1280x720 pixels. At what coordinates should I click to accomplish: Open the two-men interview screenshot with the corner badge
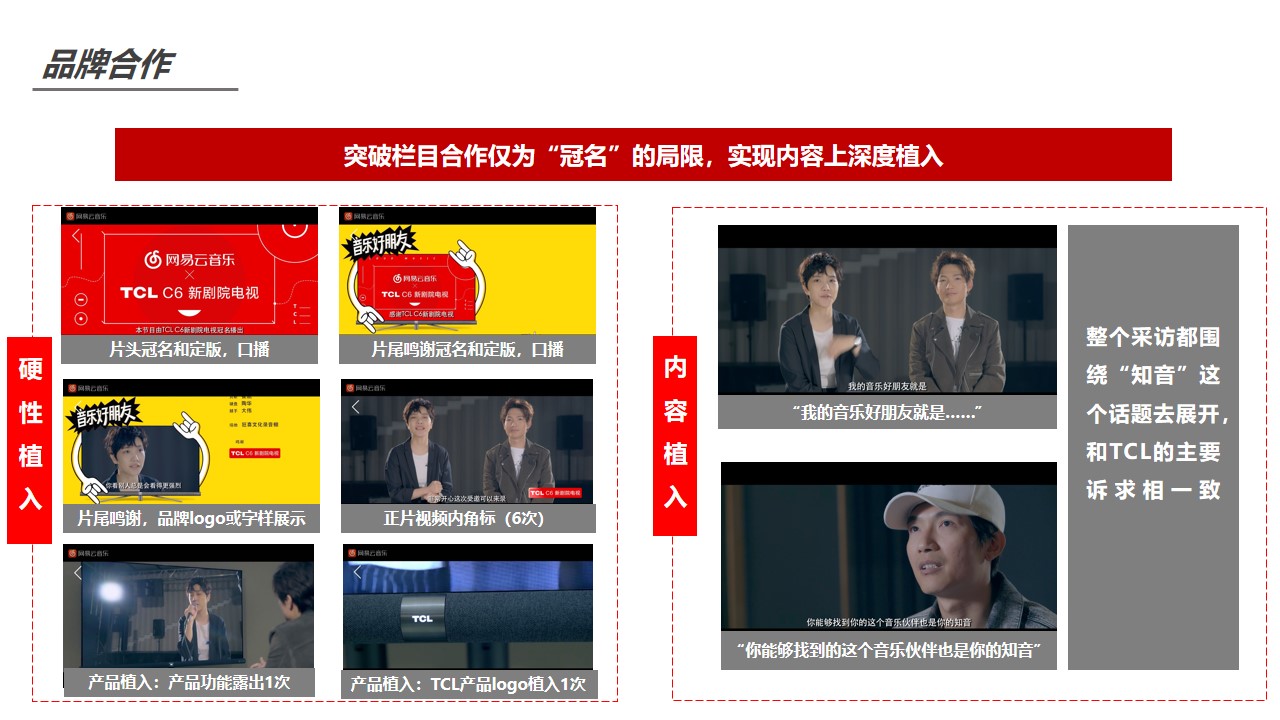467,441
